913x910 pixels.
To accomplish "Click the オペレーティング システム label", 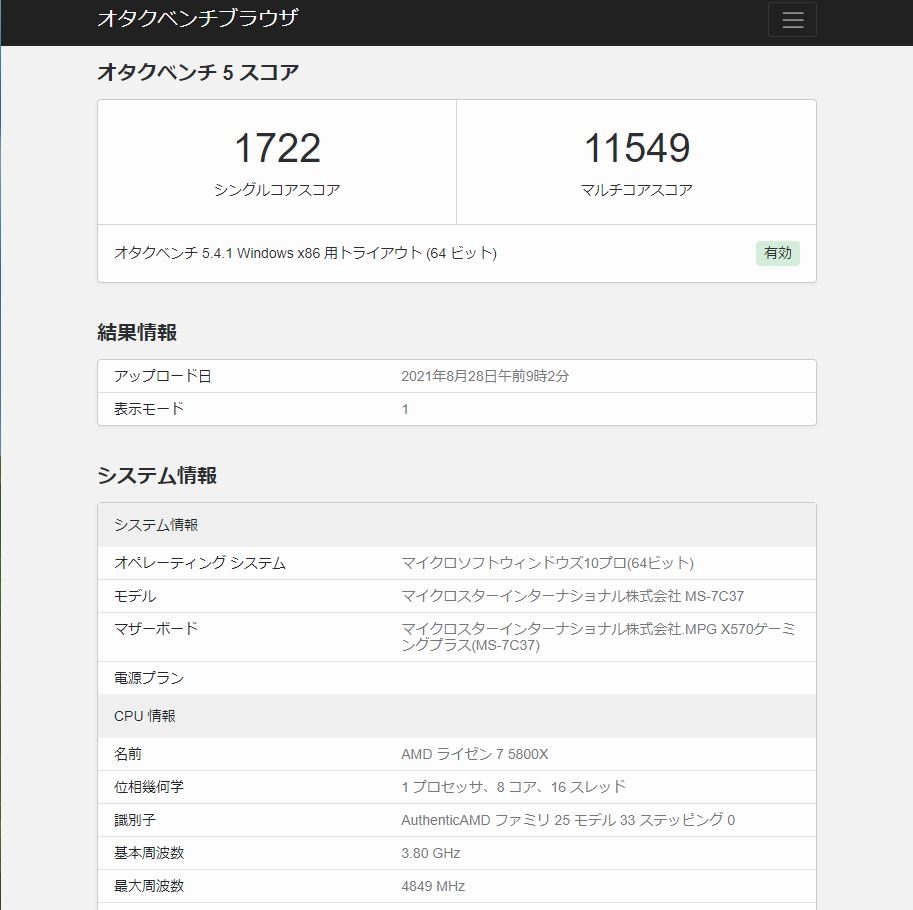I will point(200,563).
